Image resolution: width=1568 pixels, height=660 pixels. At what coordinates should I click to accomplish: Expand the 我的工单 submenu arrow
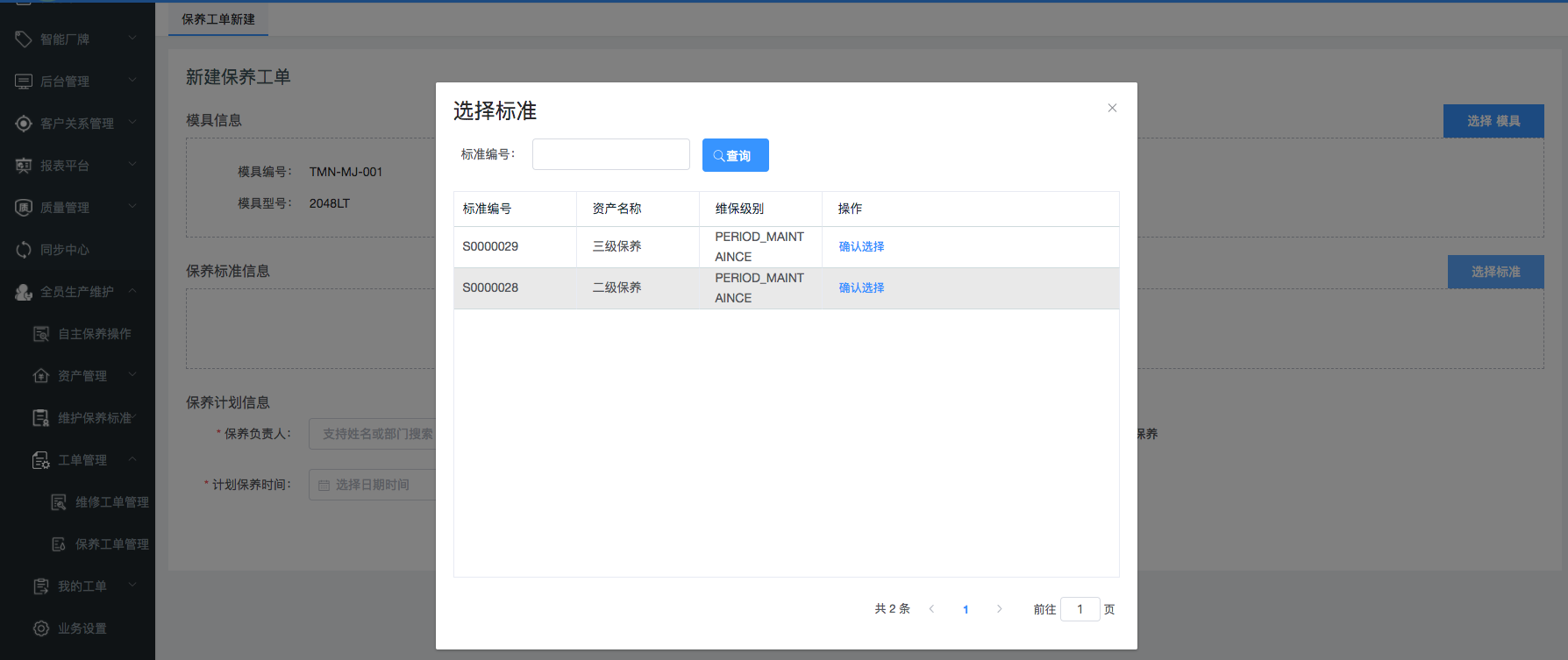coord(132,585)
